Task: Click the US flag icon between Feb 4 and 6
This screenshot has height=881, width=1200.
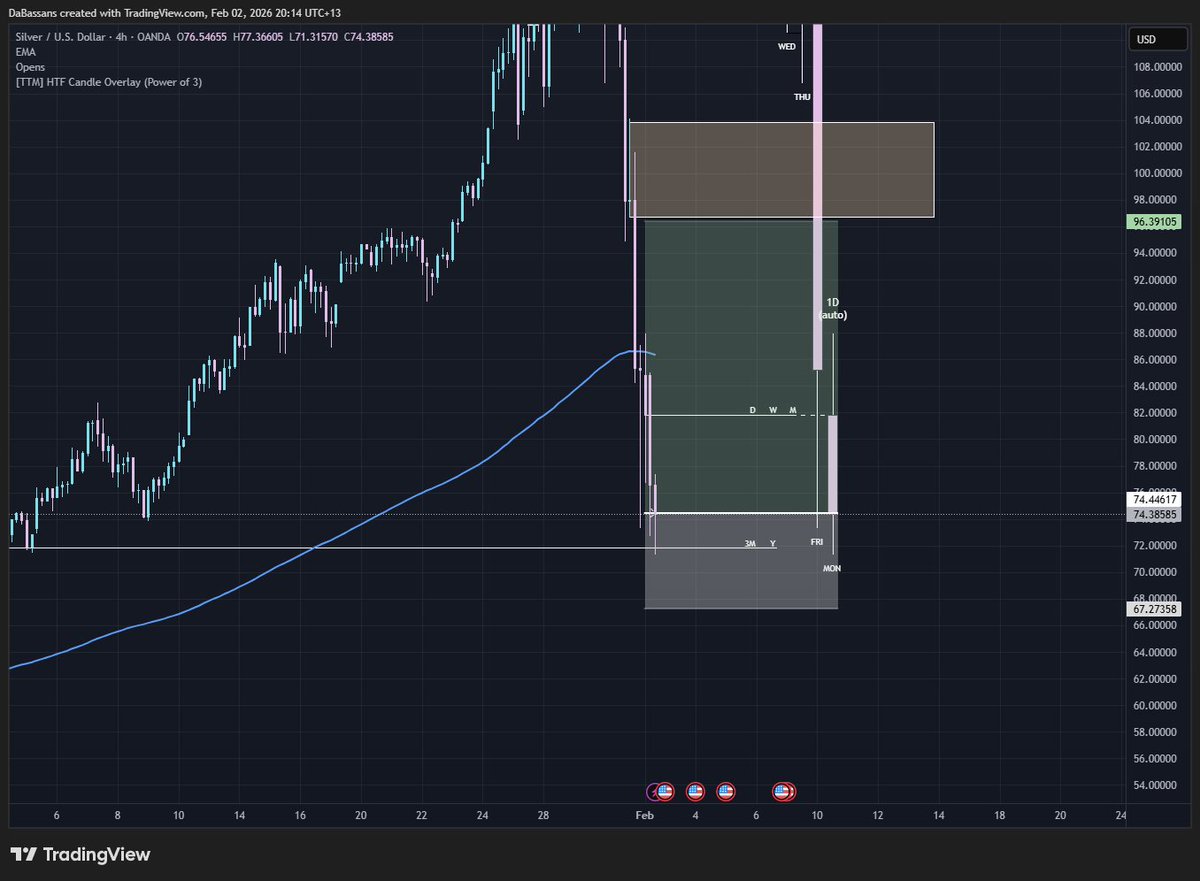Action: pyautogui.click(x=725, y=791)
